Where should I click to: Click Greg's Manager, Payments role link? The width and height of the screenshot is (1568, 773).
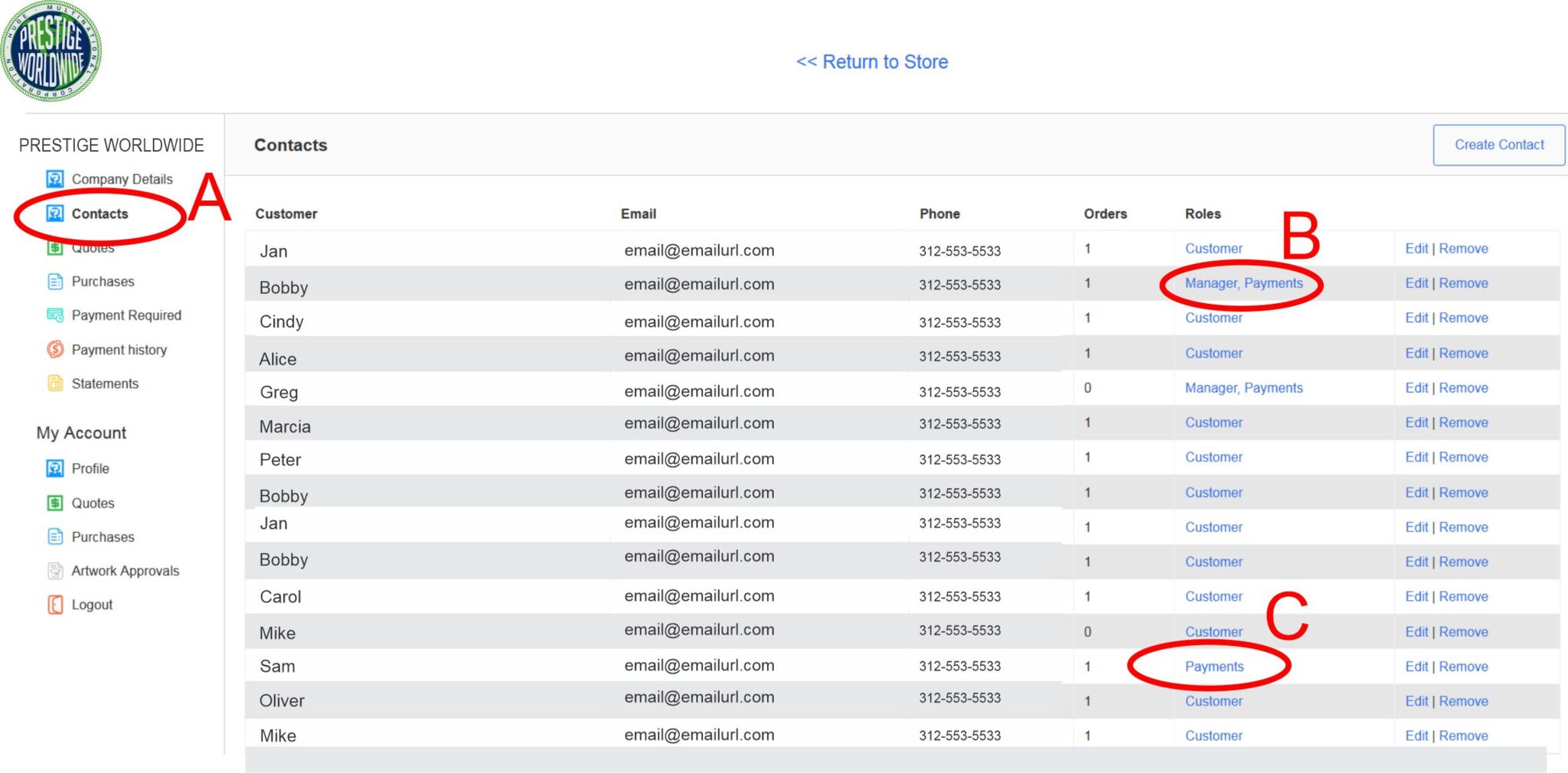coord(1243,388)
